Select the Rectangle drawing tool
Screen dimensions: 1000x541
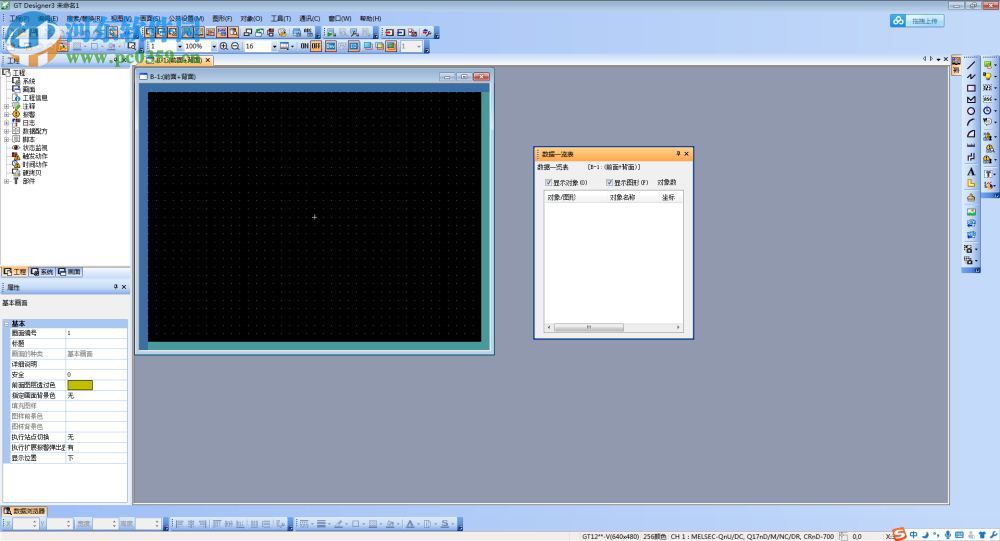971,88
